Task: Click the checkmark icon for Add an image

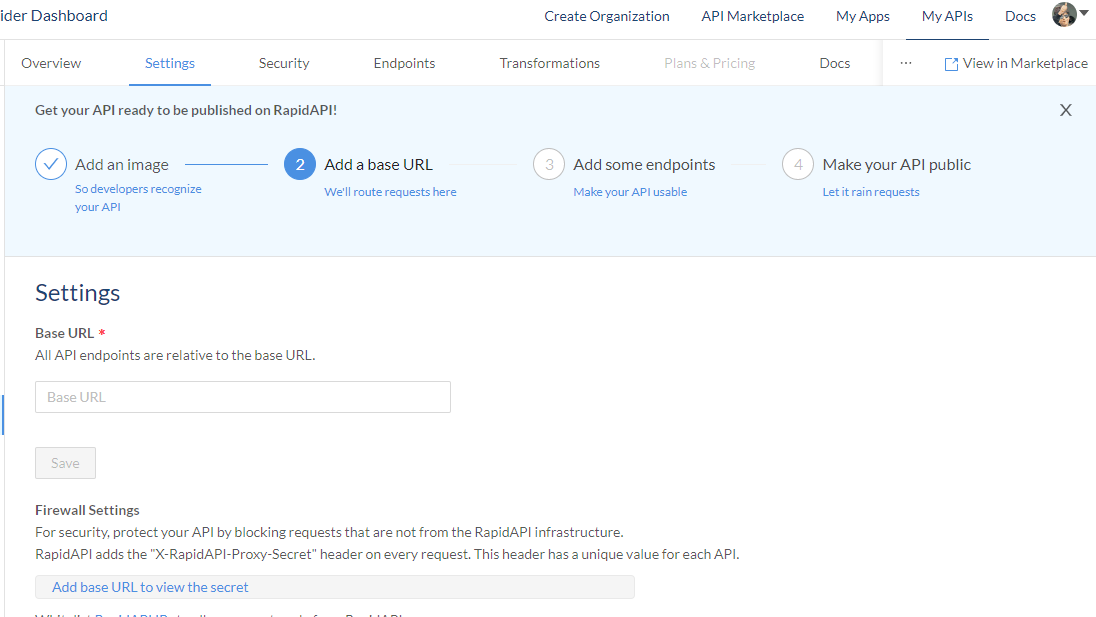Action: 51,164
